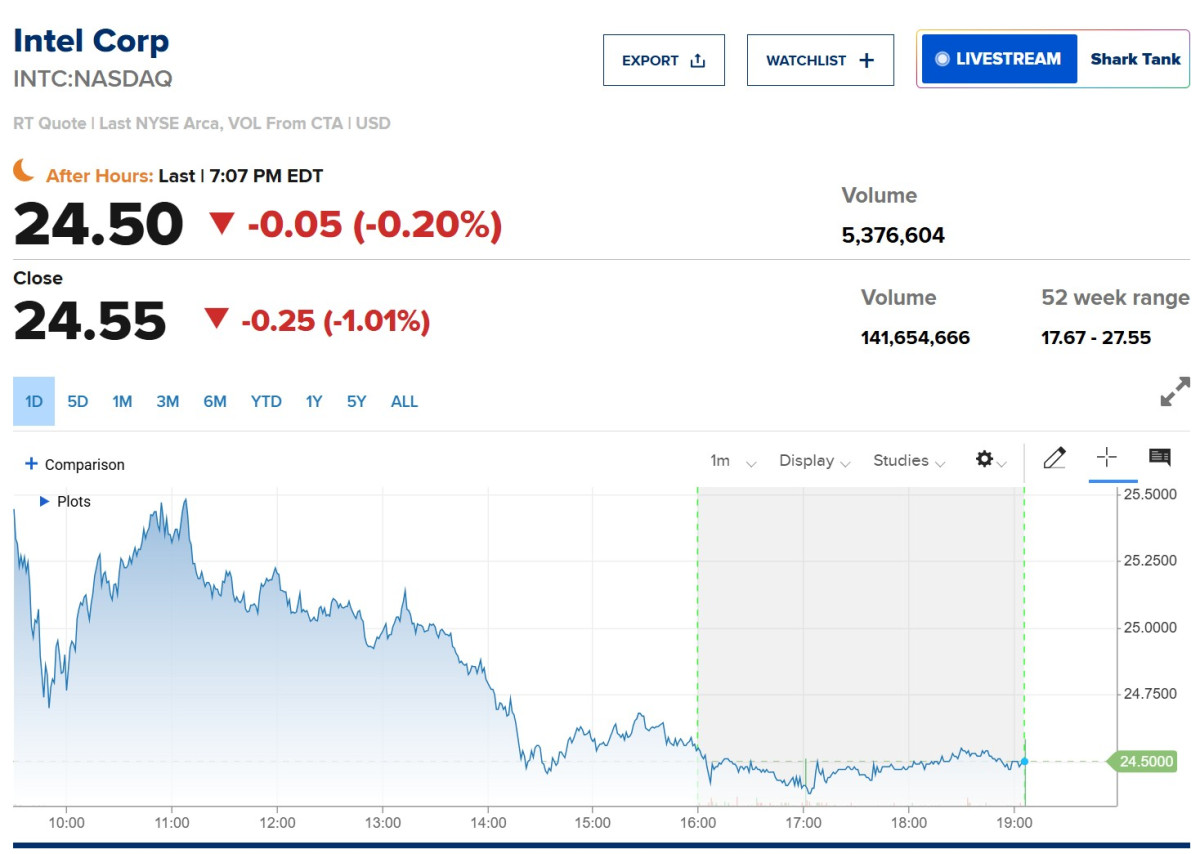Select the 1D range toggle
This screenshot has height=854, width=1200.
[34, 402]
